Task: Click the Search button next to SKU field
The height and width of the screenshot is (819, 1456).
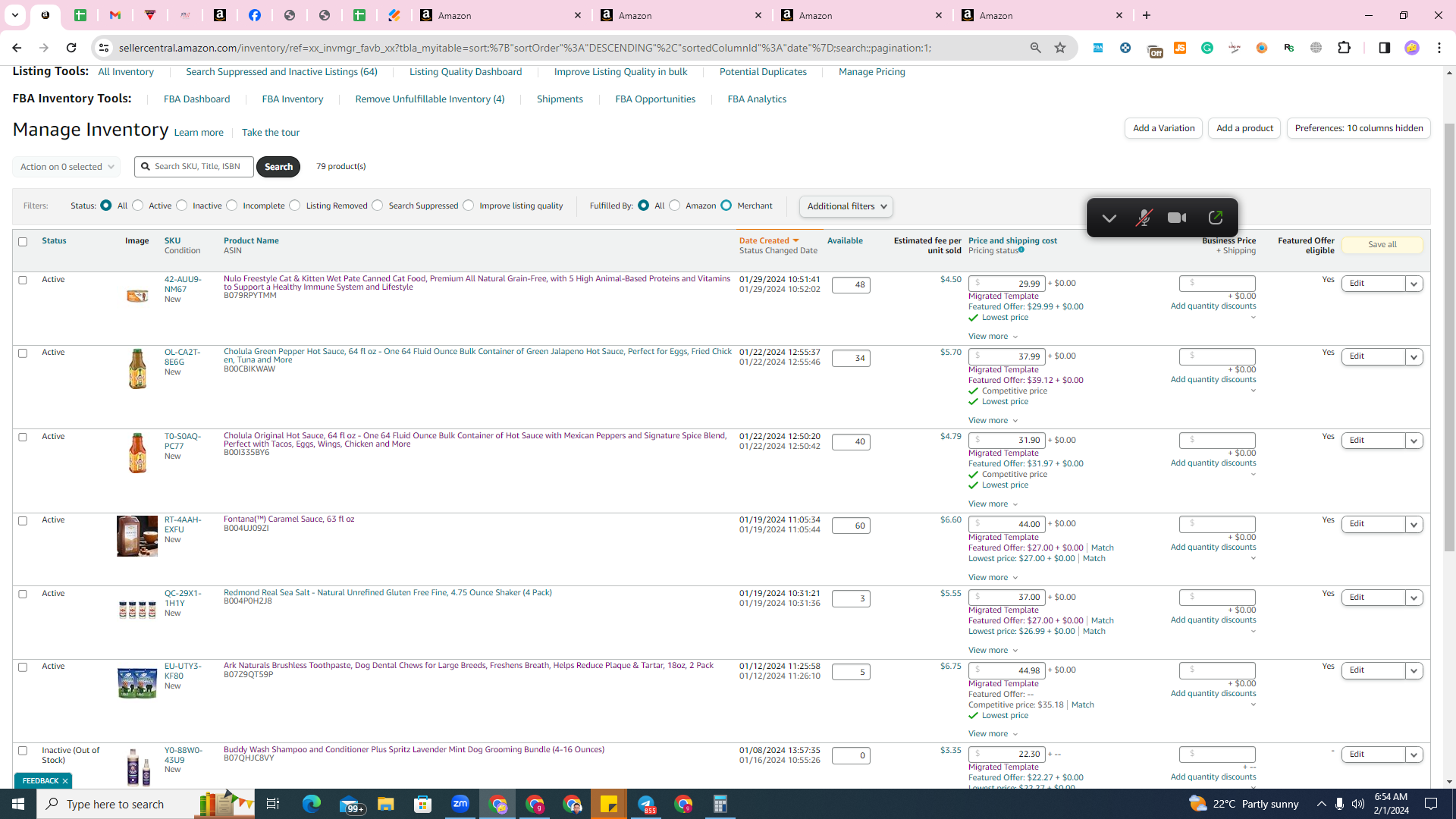Action: tap(278, 167)
